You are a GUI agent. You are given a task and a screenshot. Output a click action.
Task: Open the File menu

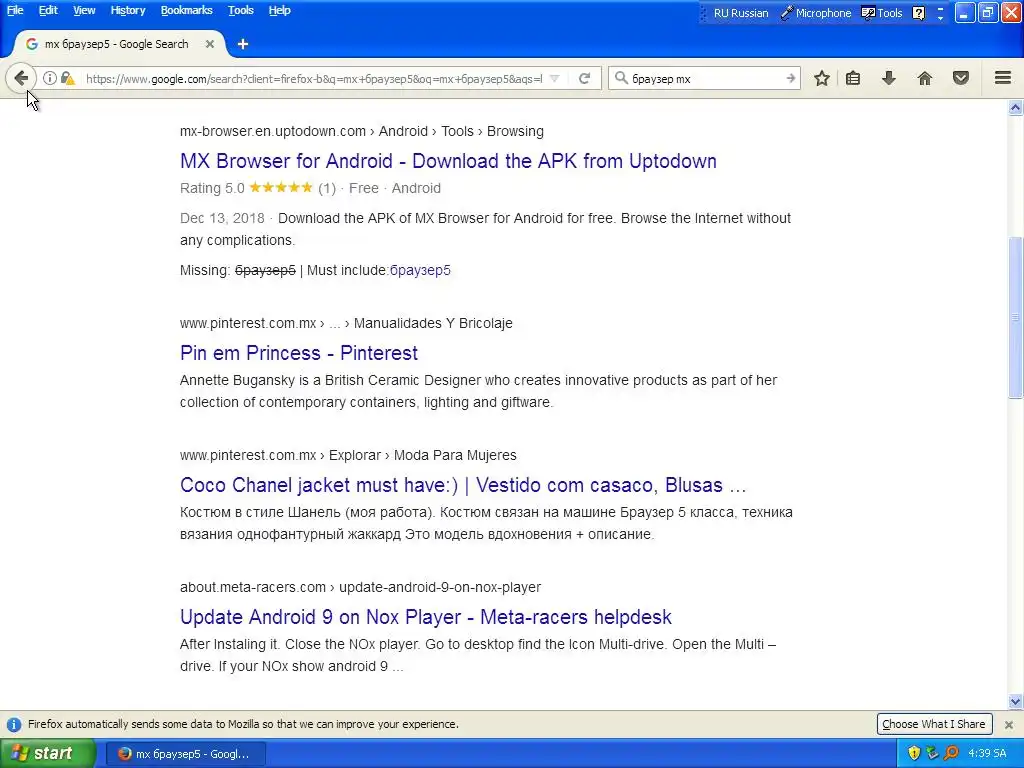point(15,10)
